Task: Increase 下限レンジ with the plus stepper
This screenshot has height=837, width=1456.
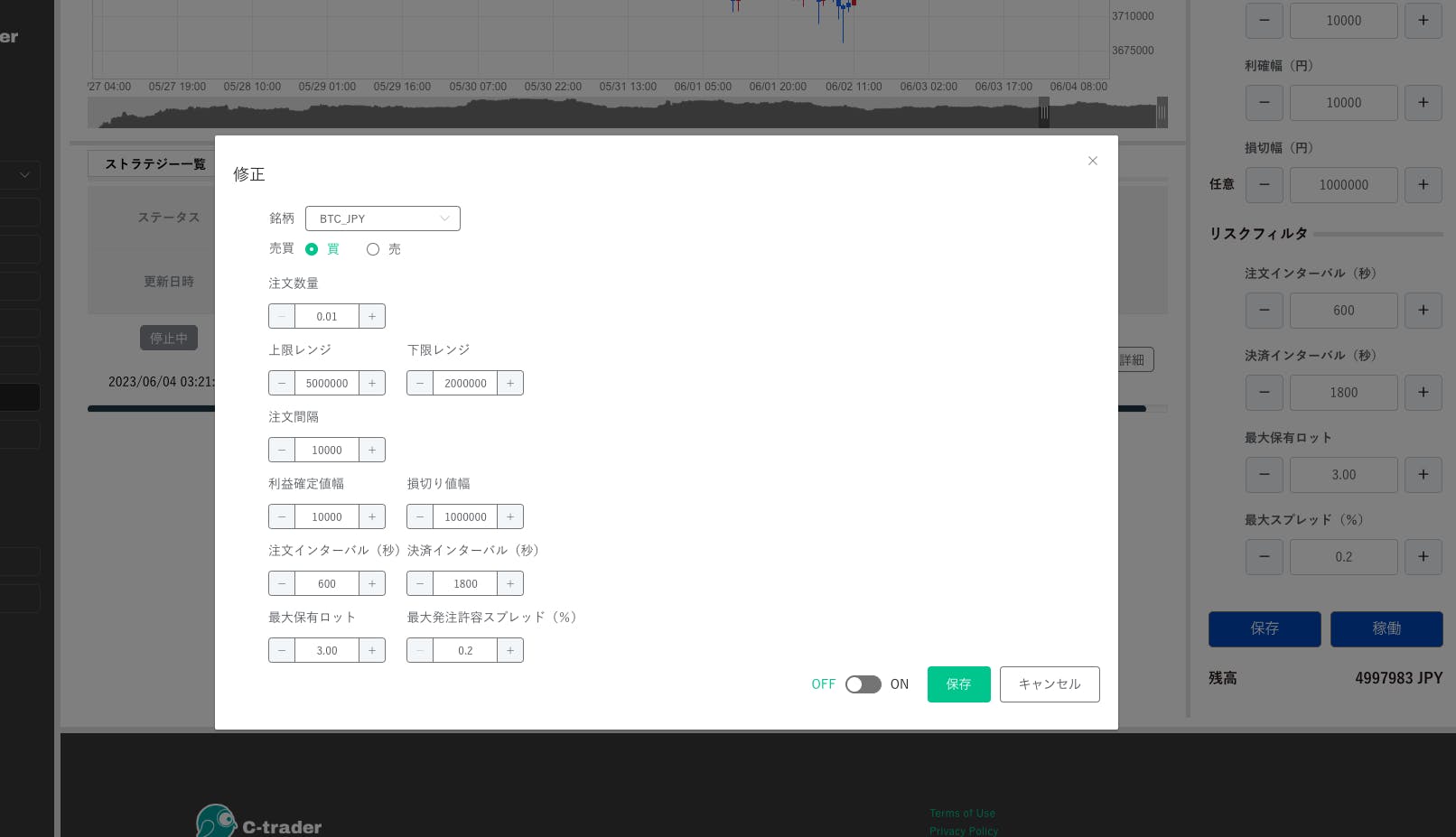Action: tap(510, 383)
